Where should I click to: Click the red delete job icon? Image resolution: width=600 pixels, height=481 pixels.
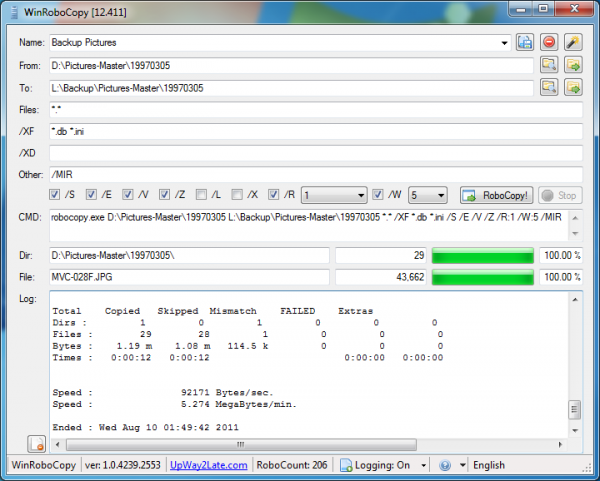[549, 42]
